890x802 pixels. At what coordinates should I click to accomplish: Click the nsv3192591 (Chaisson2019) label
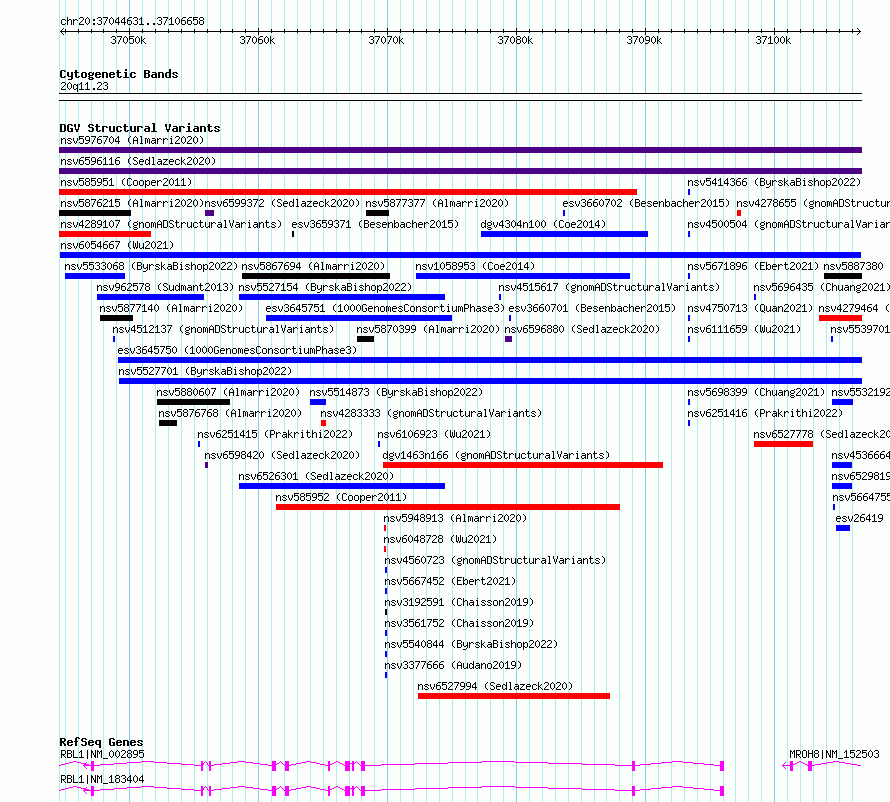pos(459,602)
